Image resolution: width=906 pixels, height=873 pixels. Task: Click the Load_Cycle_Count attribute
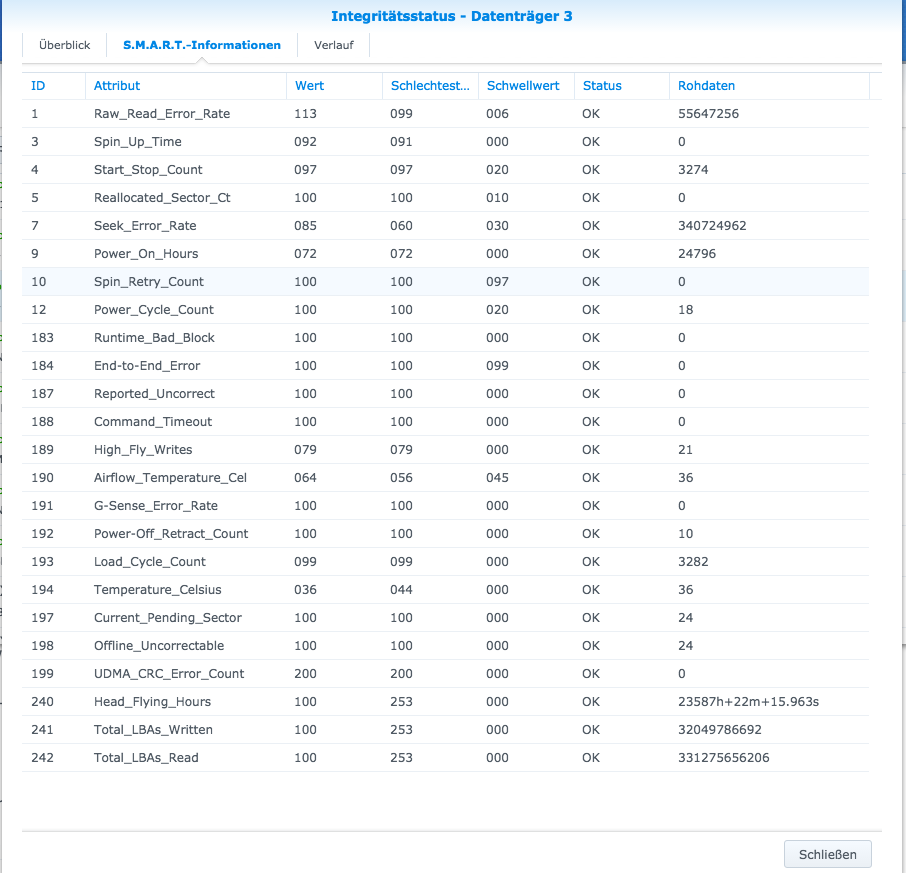[150, 562]
